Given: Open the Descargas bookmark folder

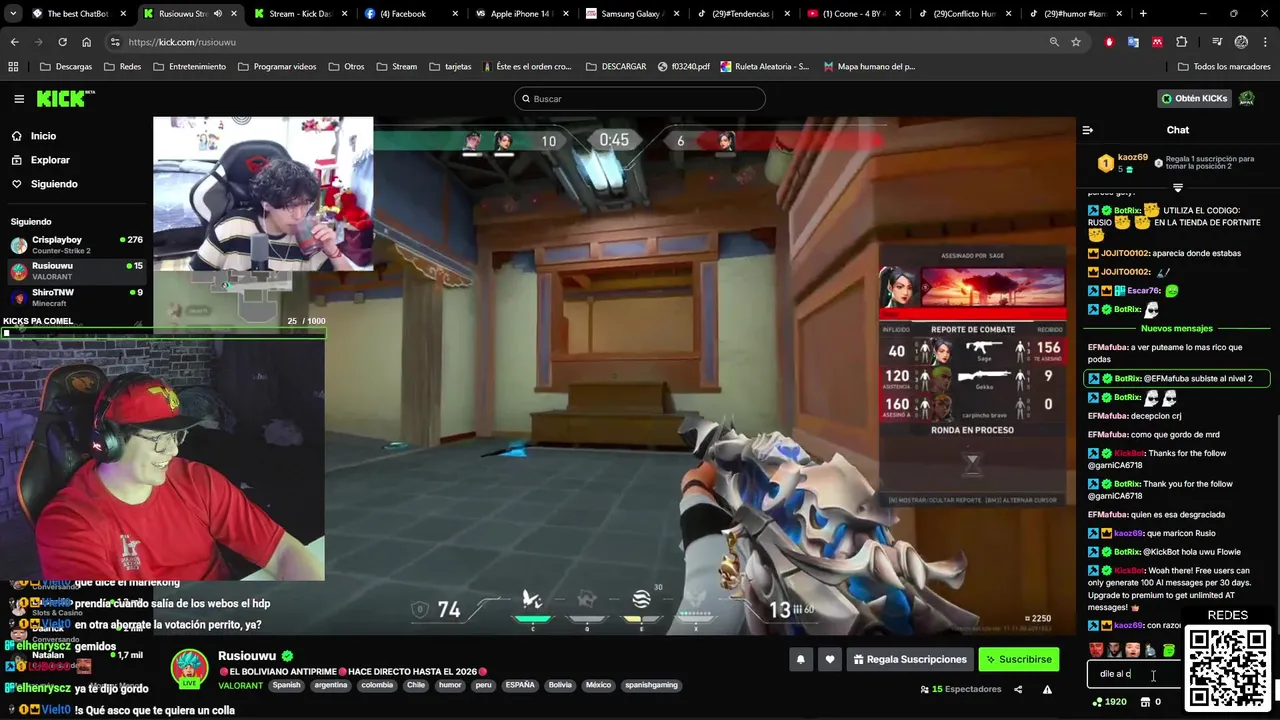Looking at the screenshot, I should coord(66,67).
